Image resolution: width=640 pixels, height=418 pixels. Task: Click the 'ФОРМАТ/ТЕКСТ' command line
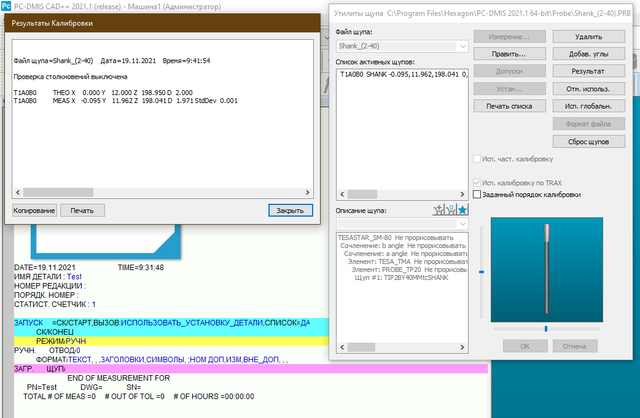click(162, 360)
